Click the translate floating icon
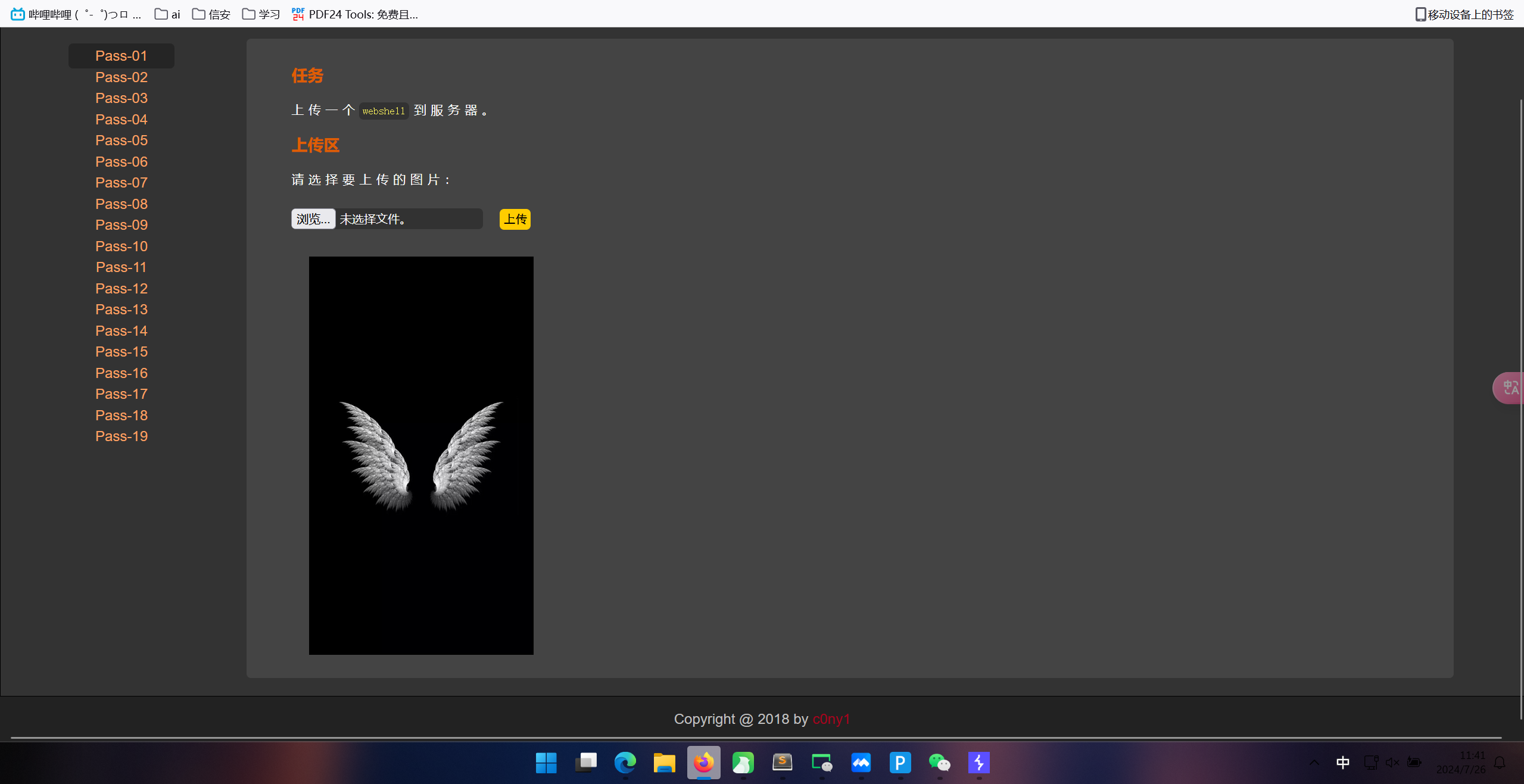 pyautogui.click(x=1510, y=388)
